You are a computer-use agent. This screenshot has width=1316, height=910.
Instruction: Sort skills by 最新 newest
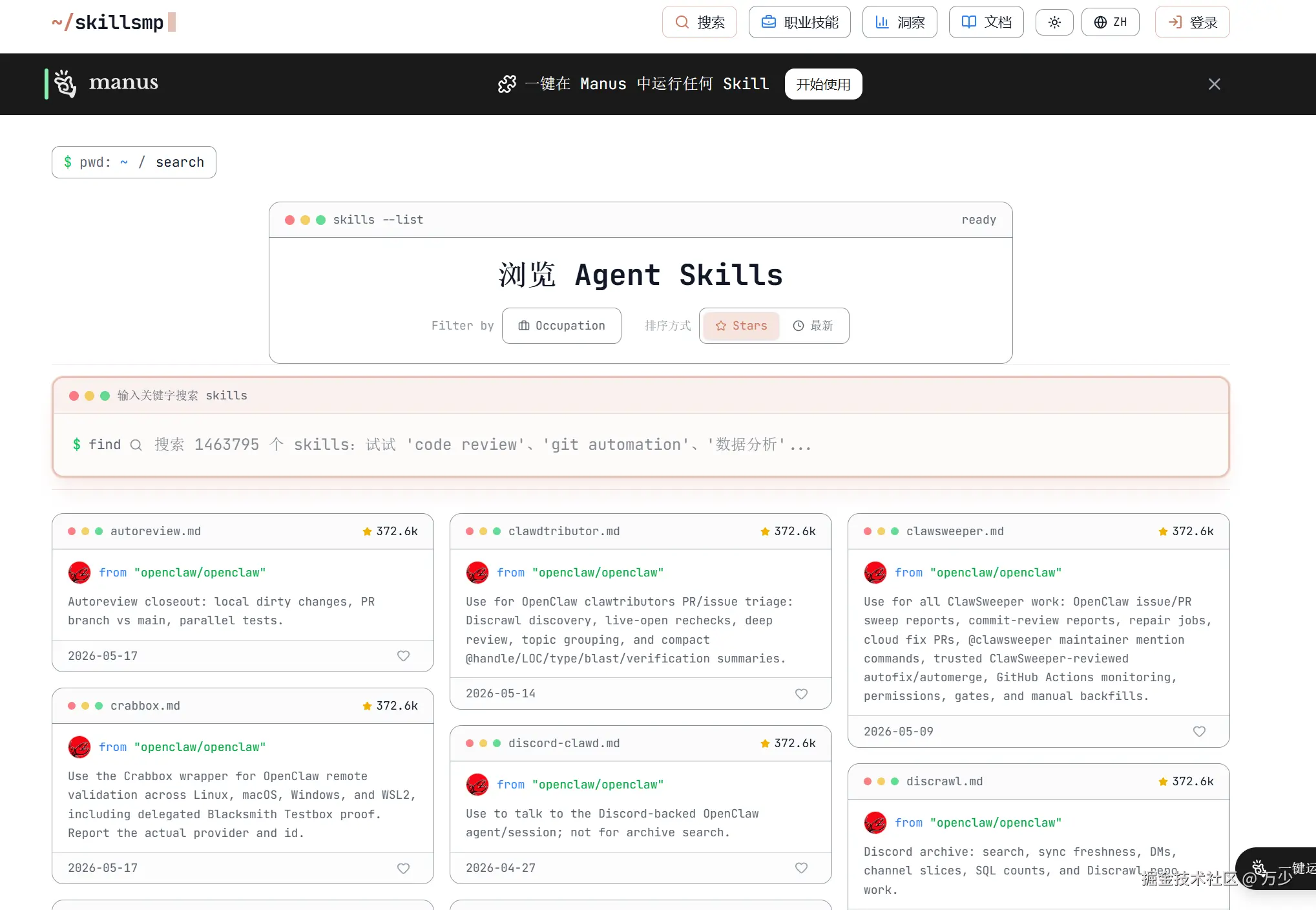point(813,326)
